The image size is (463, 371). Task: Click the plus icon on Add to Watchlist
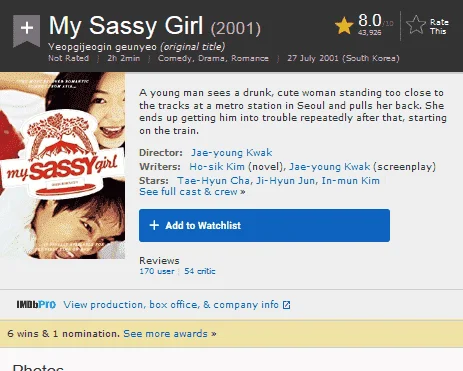click(154, 225)
